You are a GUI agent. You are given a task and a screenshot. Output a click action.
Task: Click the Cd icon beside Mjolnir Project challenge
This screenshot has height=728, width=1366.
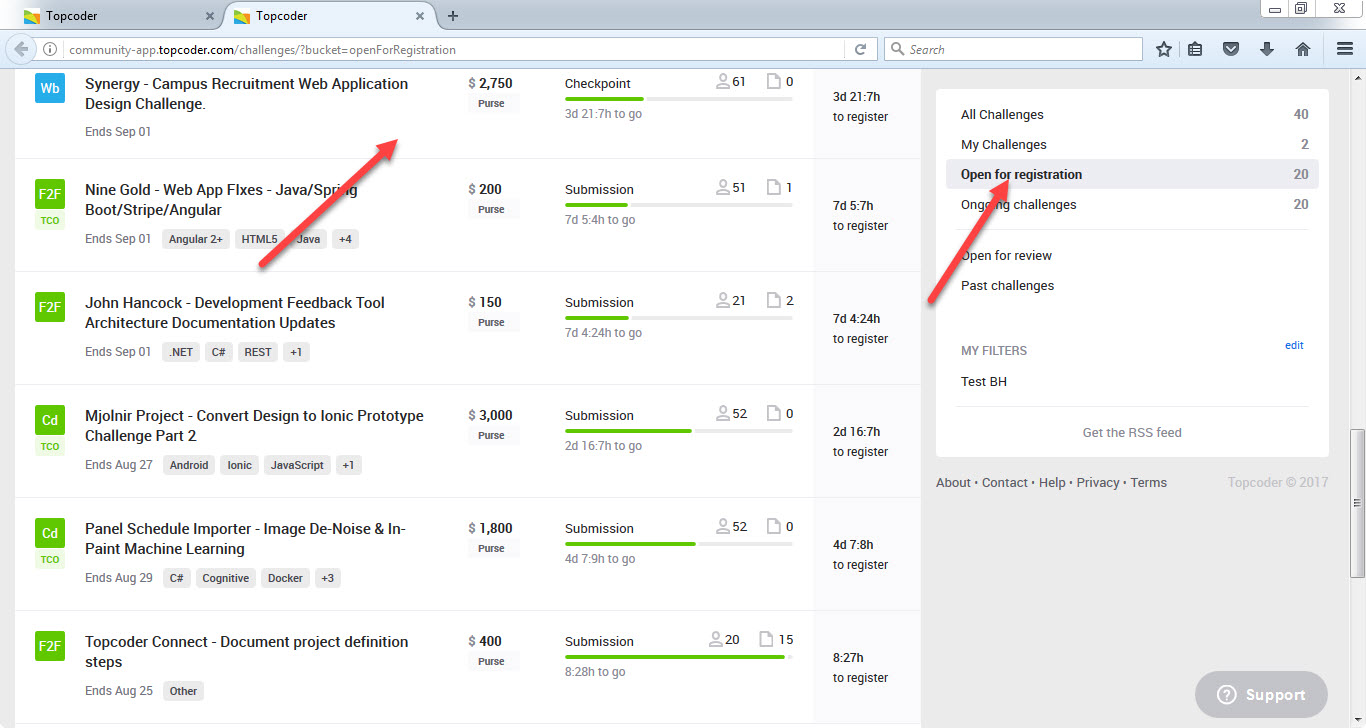(50, 420)
